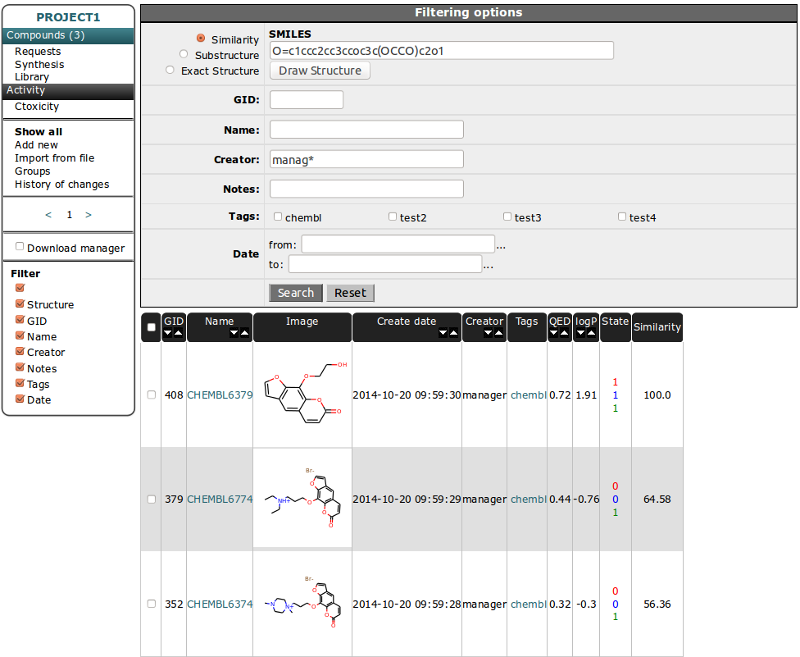Open date picker for from date
The image size is (800, 657).
tap(501, 246)
